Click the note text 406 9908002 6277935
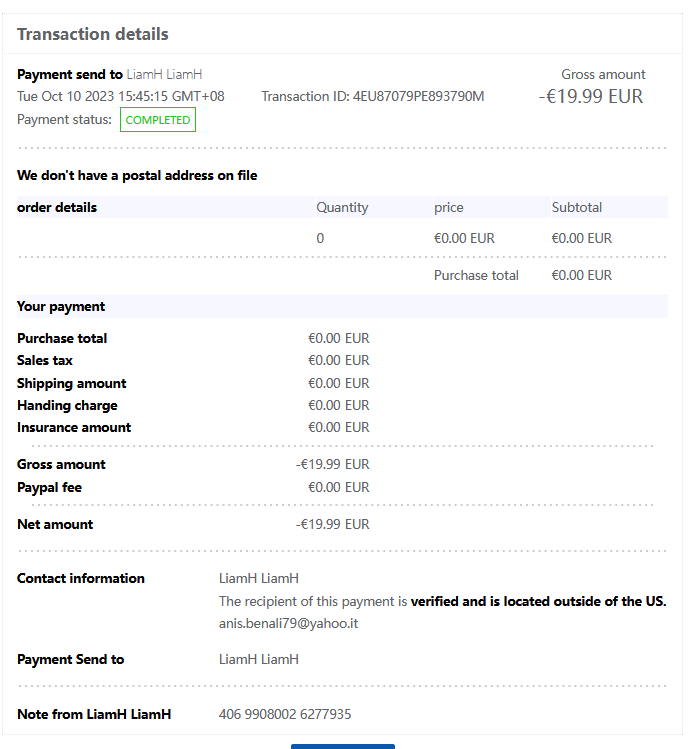This screenshot has height=749, width=694. click(x=285, y=714)
